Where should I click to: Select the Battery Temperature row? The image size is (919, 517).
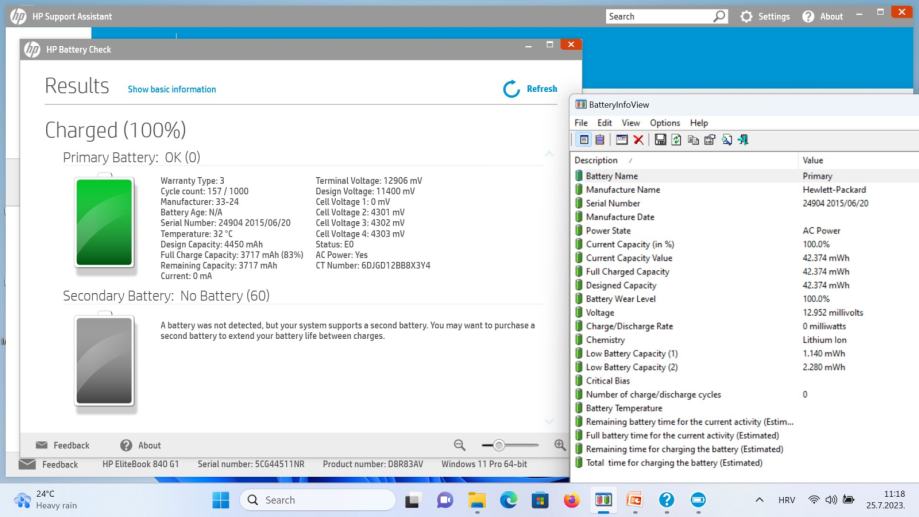tap(745, 409)
